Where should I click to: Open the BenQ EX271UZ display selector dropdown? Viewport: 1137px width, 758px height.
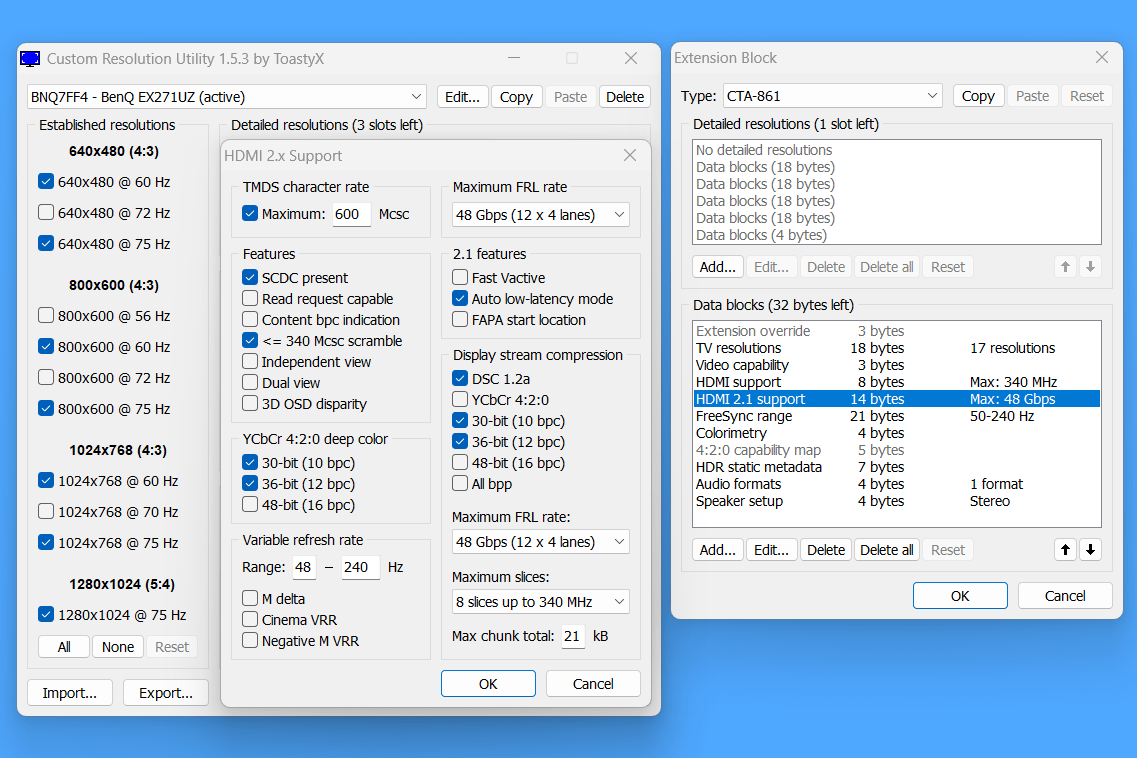pos(227,97)
